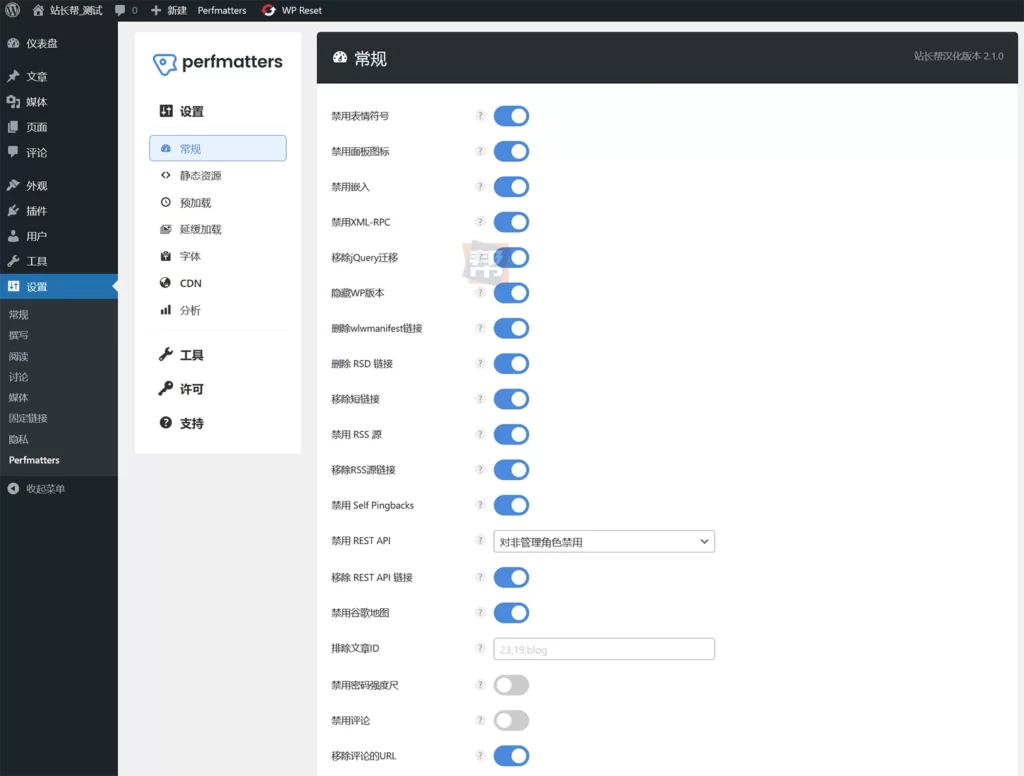Viewport: 1024px width, 776px height.
Task: Enable the 禁用评论 switch
Action: [511, 720]
